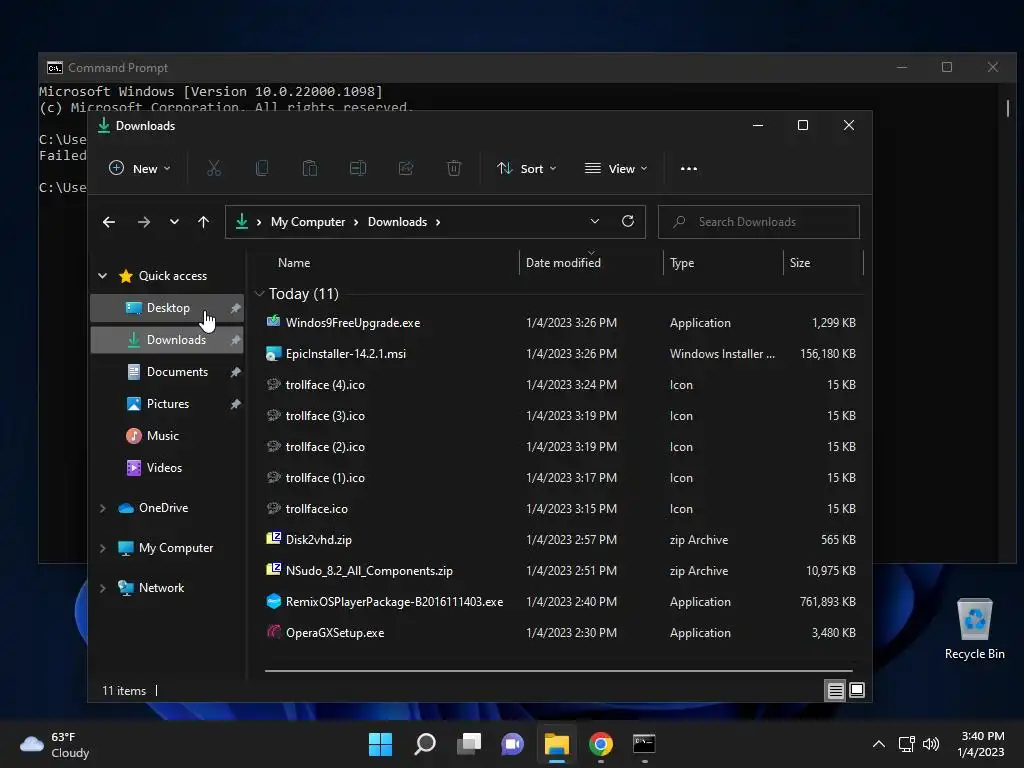Click File Explorer taskbar icon
Viewport: 1024px width, 768px height.
point(557,744)
